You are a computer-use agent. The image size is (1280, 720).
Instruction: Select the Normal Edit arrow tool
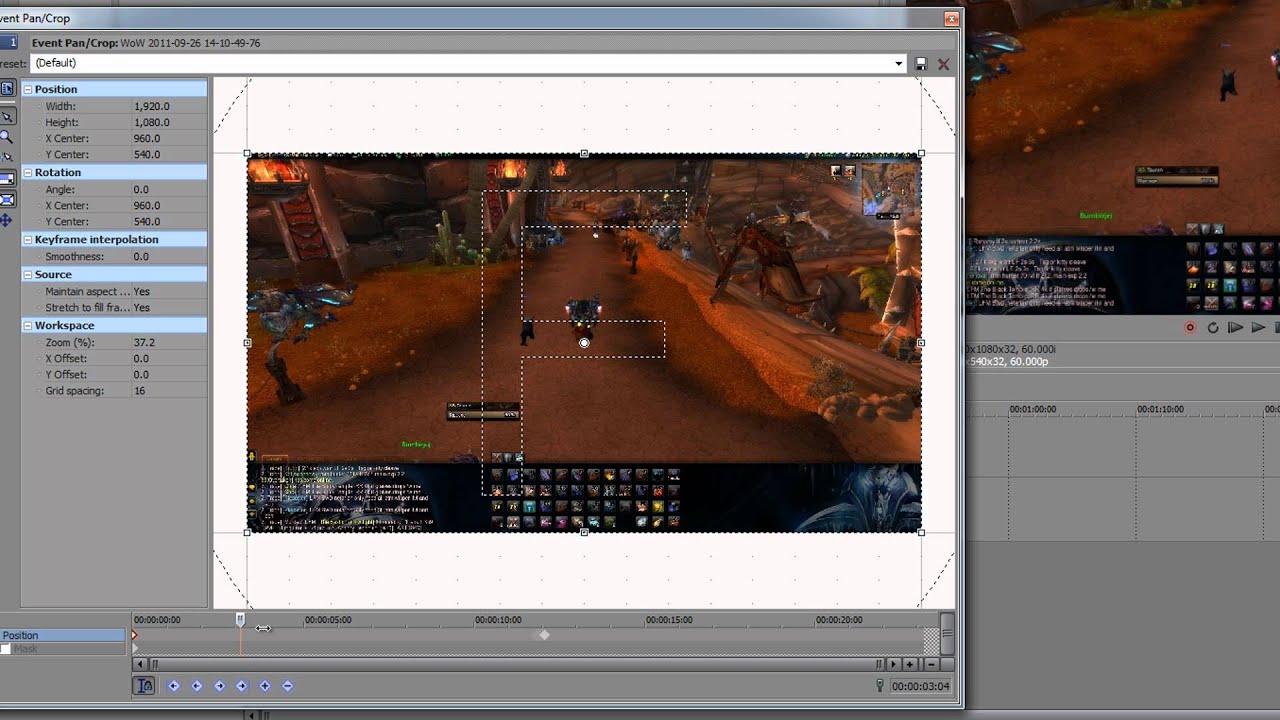[6, 116]
